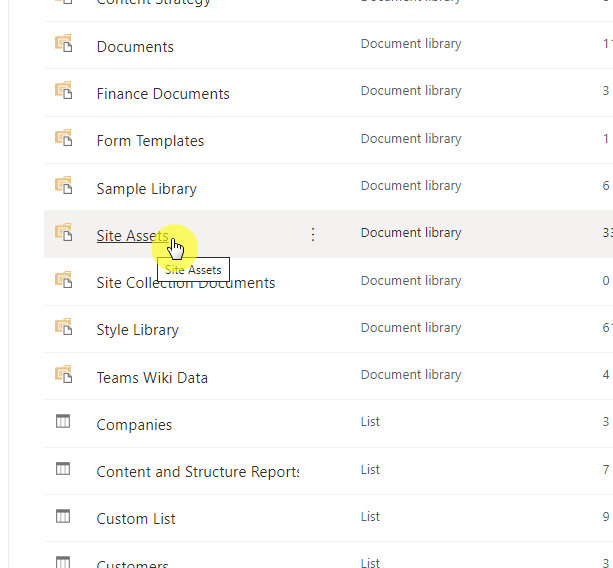Click List type in Content and Structure Reports row

point(370,469)
